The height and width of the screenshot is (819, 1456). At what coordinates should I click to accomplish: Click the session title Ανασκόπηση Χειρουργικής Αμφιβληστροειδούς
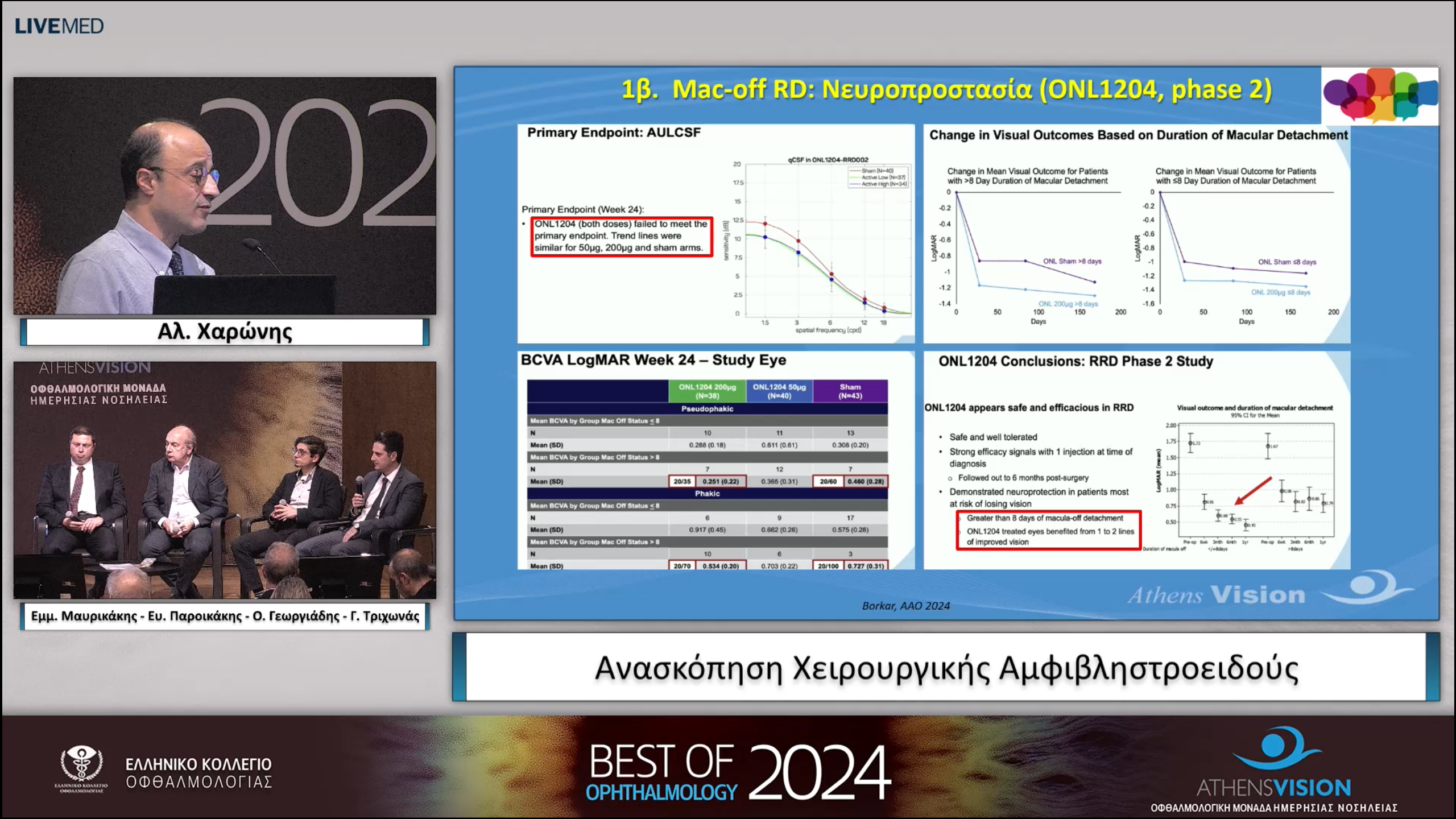(946, 668)
